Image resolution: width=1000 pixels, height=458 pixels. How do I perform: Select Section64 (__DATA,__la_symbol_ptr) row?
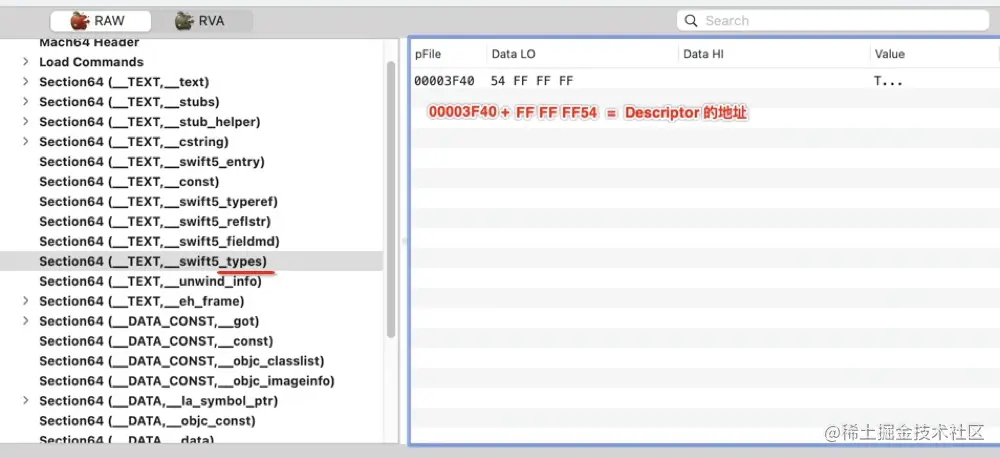(x=191, y=401)
